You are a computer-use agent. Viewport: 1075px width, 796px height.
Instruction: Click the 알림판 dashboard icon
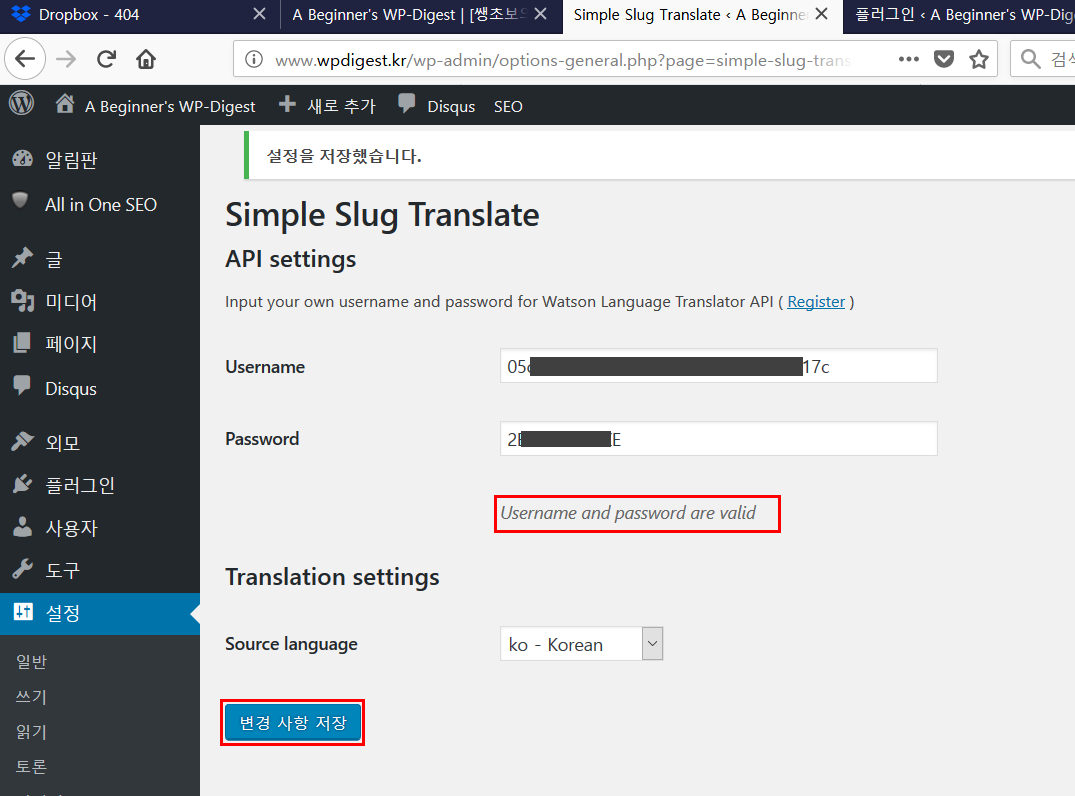click(22, 159)
